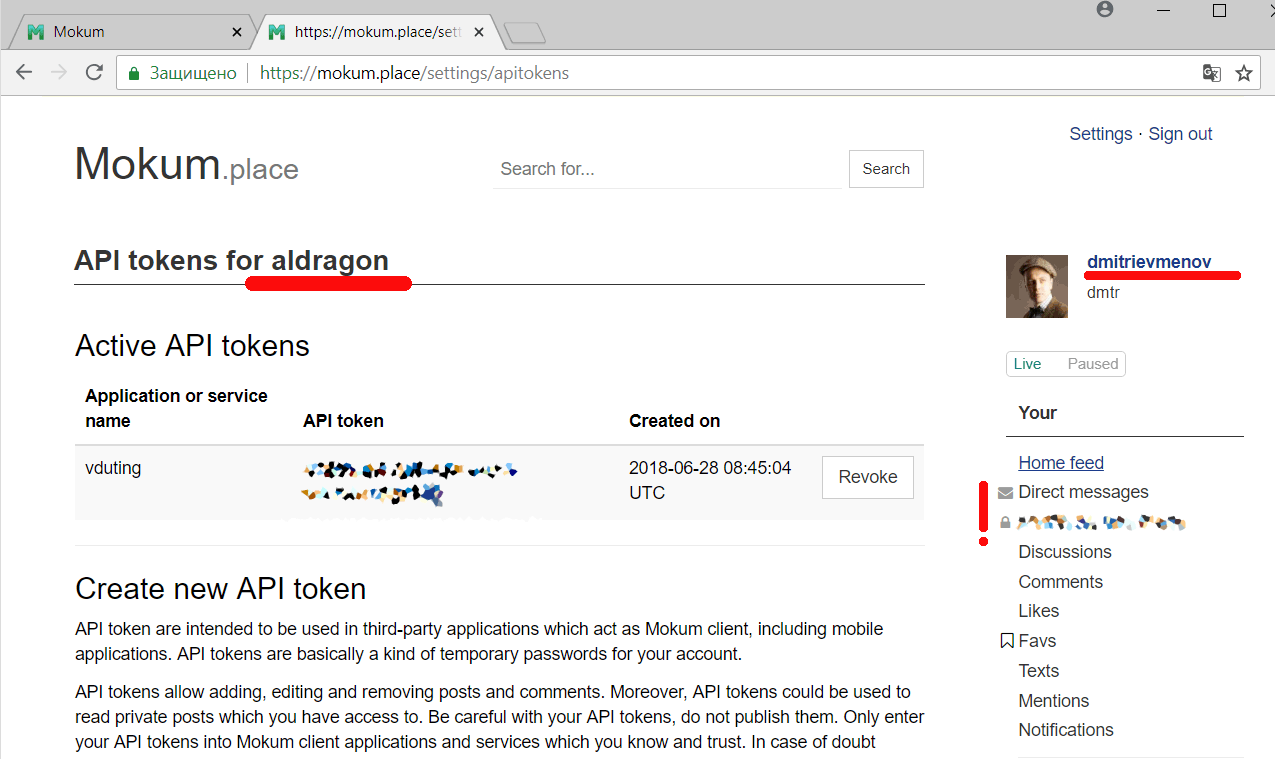Reload the page with the refresh icon

[x=94, y=72]
